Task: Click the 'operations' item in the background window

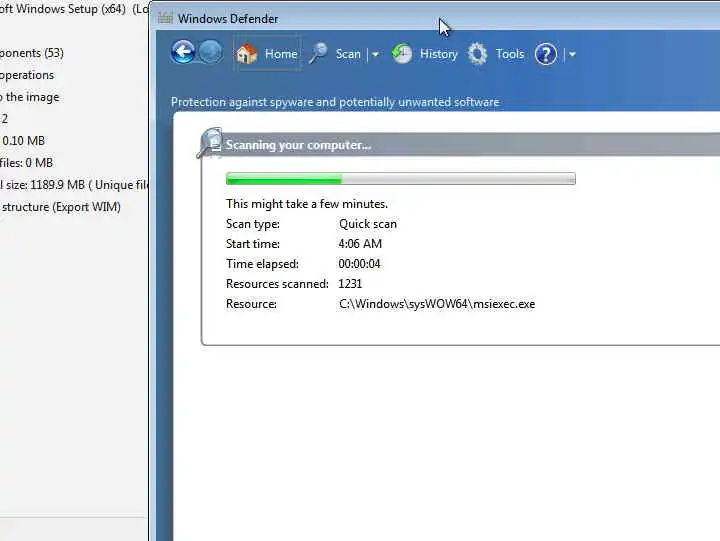Action: pos(27,75)
